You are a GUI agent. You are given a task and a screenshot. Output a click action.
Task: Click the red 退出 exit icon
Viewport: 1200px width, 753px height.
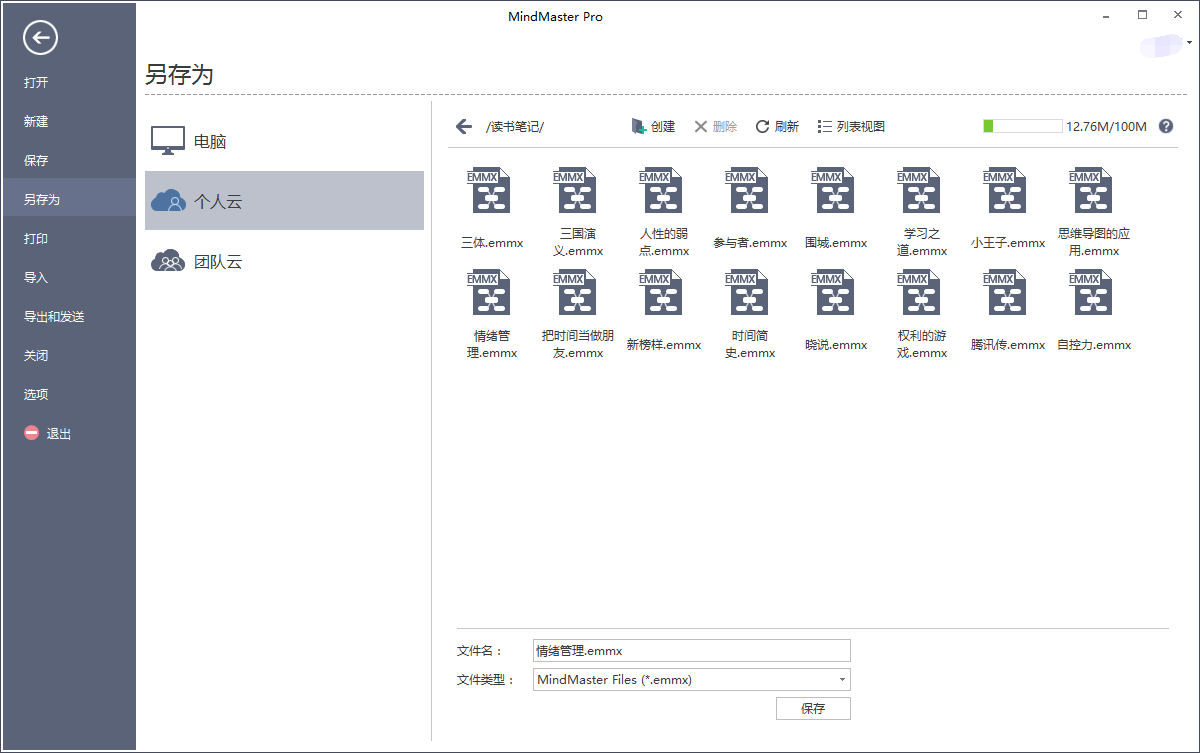[32, 434]
